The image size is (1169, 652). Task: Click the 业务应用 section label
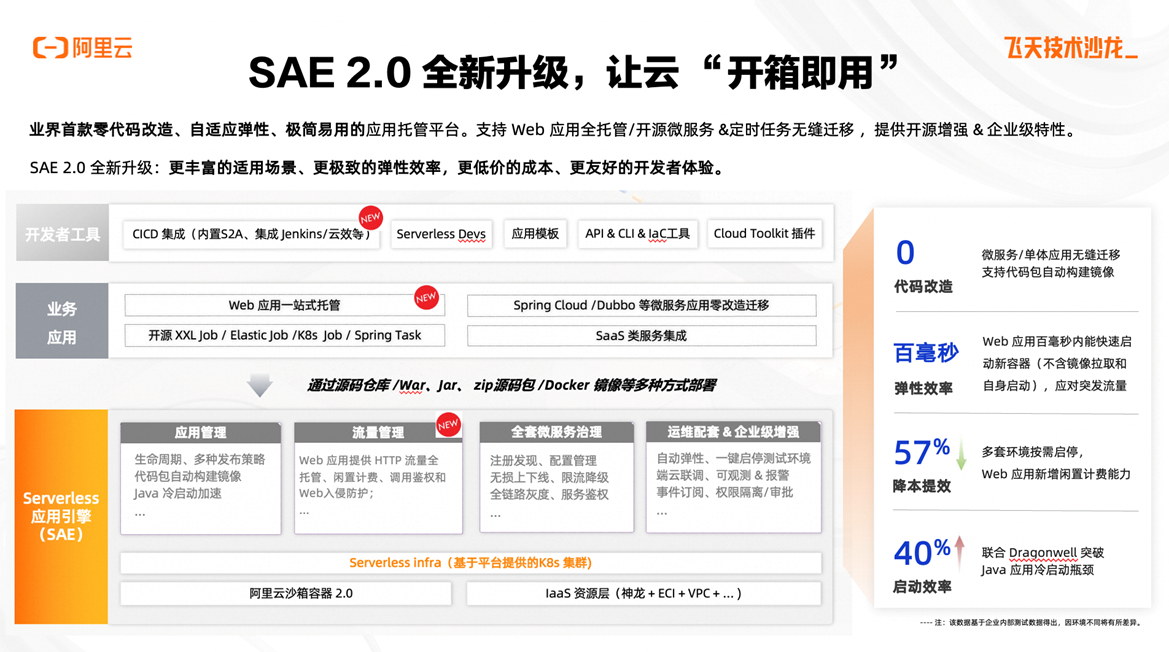62,321
